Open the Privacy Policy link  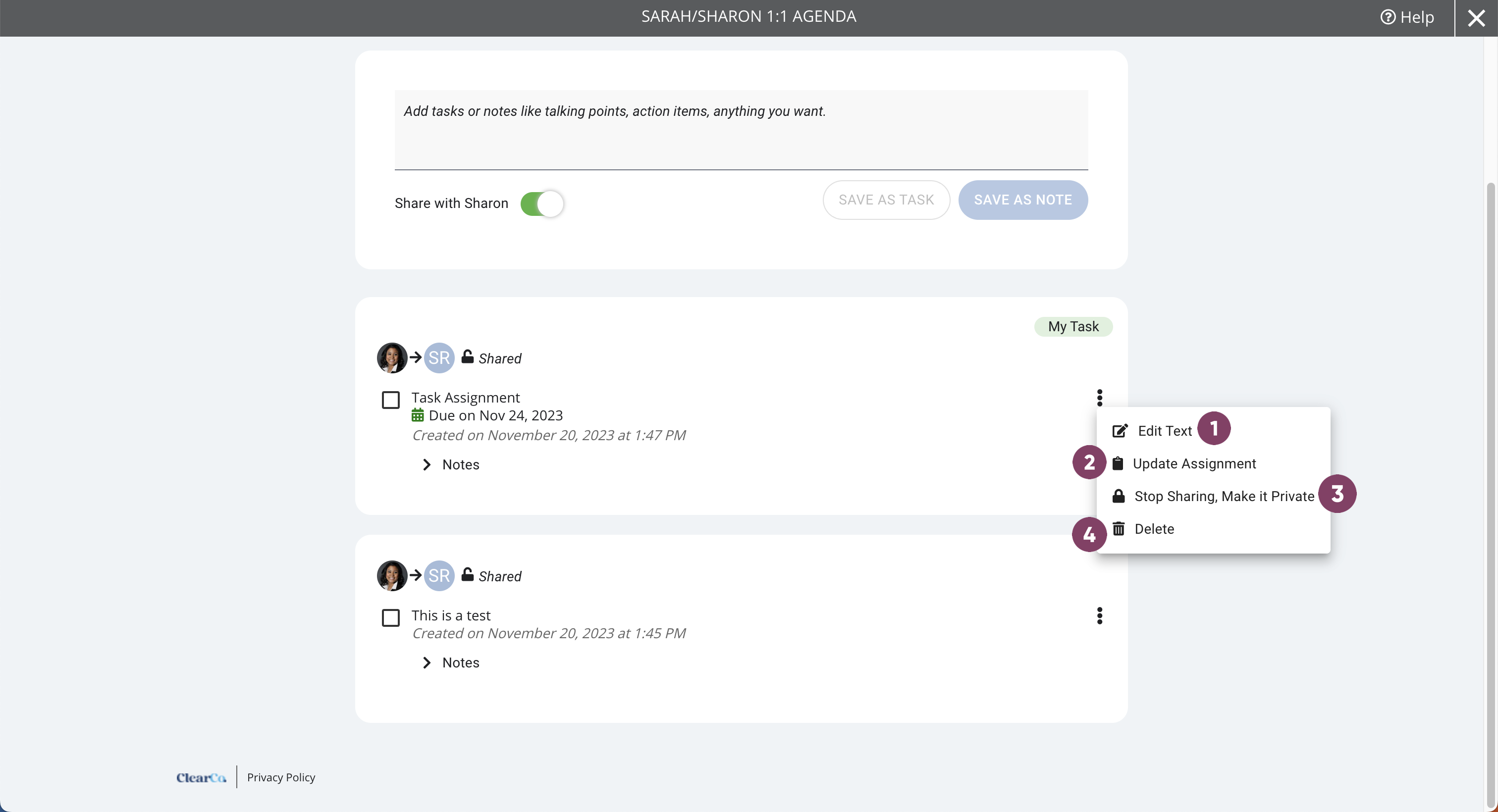point(281,777)
